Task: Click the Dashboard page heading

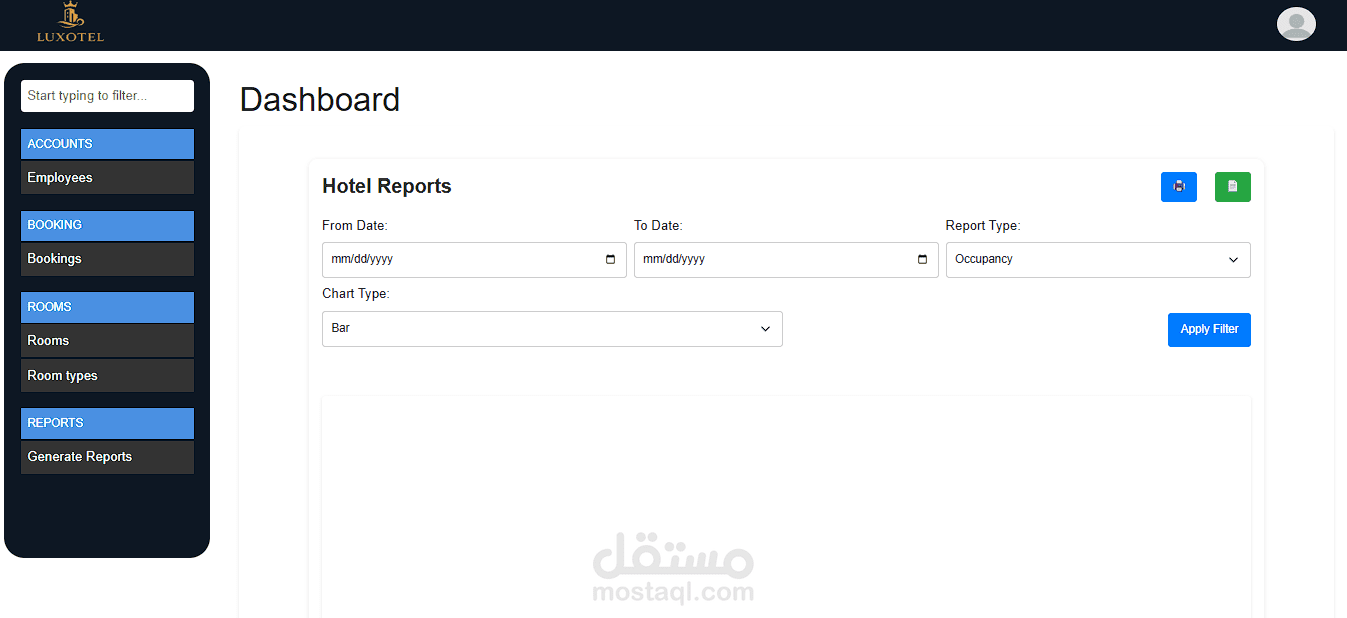Action: click(320, 100)
